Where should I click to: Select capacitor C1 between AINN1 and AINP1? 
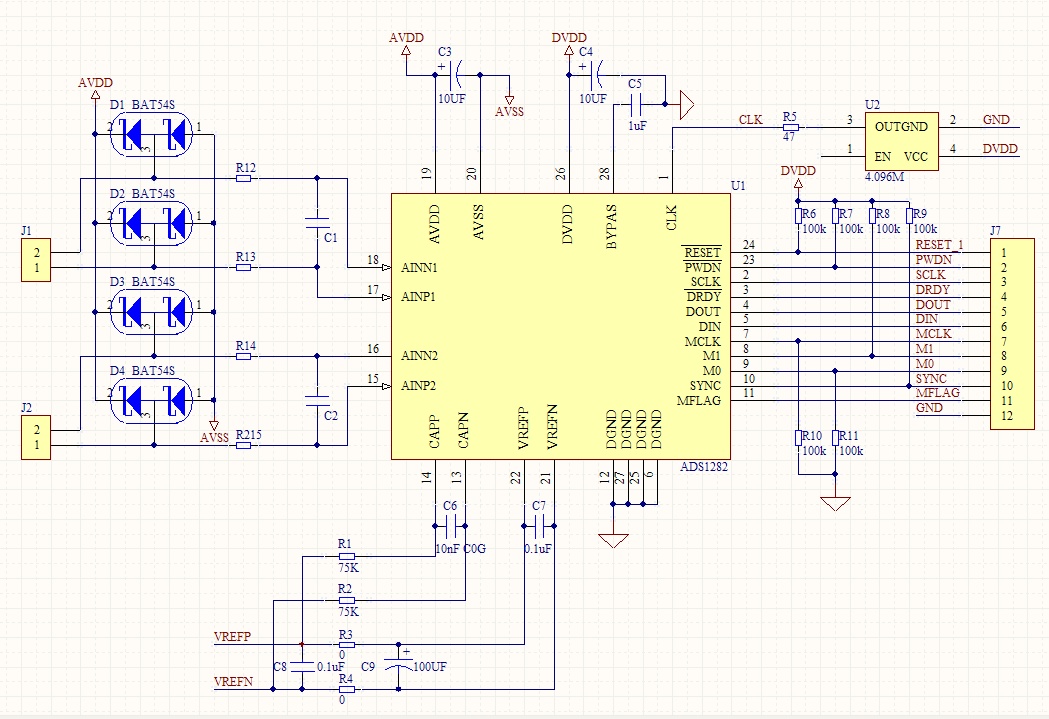pyautogui.click(x=317, y=223)
